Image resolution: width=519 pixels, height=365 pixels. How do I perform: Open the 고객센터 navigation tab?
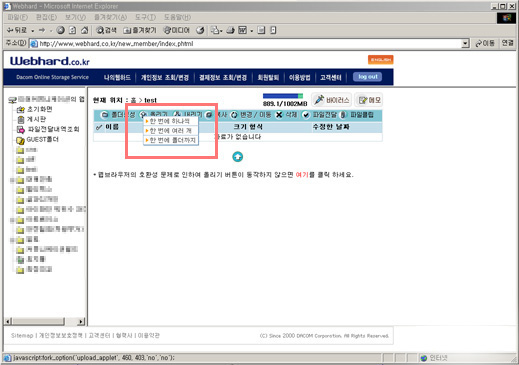tap(331, 77)
